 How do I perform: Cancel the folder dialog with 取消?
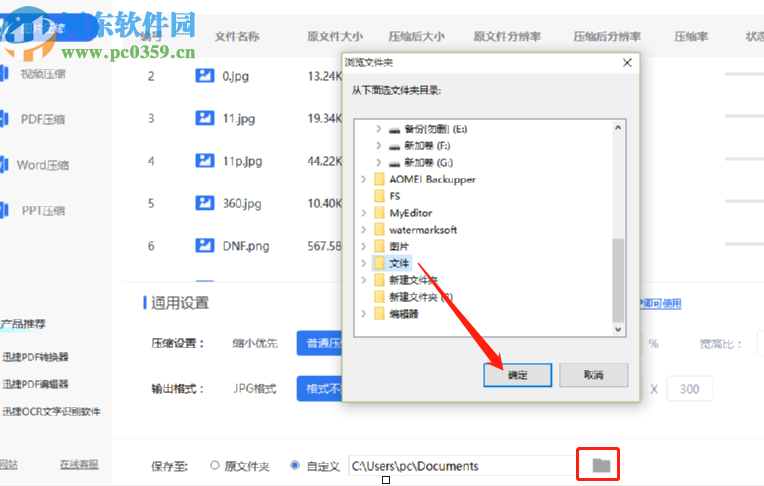coord(593,375)
